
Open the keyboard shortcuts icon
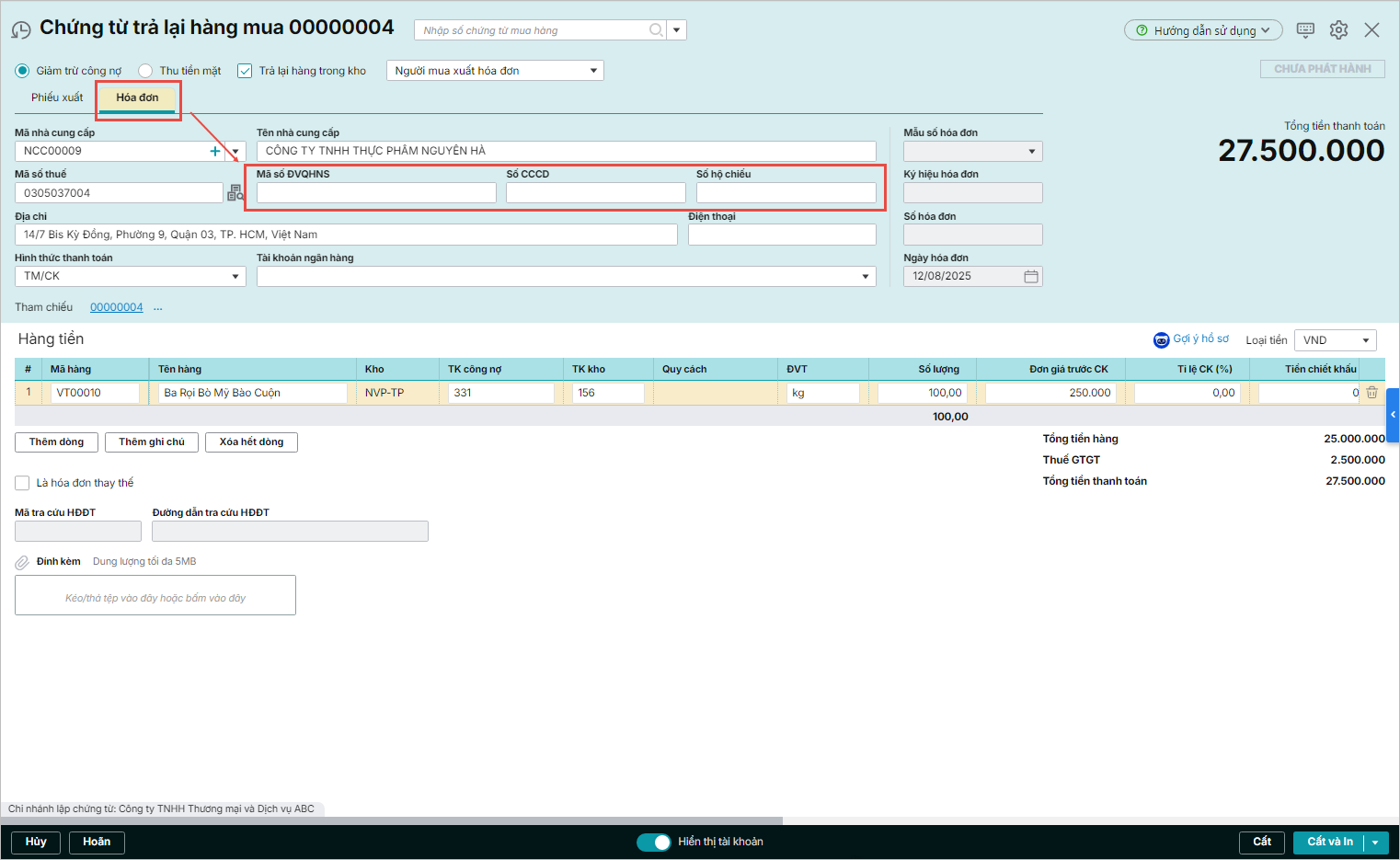[1305, 29]
